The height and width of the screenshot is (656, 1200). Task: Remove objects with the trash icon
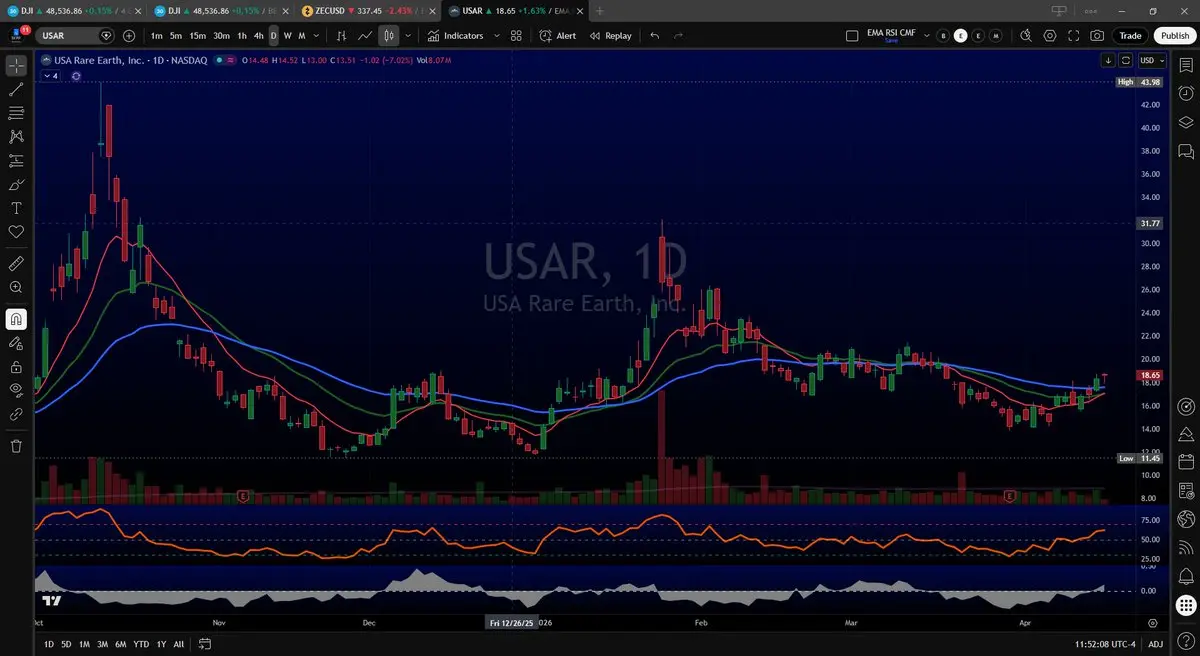[16, 446]
